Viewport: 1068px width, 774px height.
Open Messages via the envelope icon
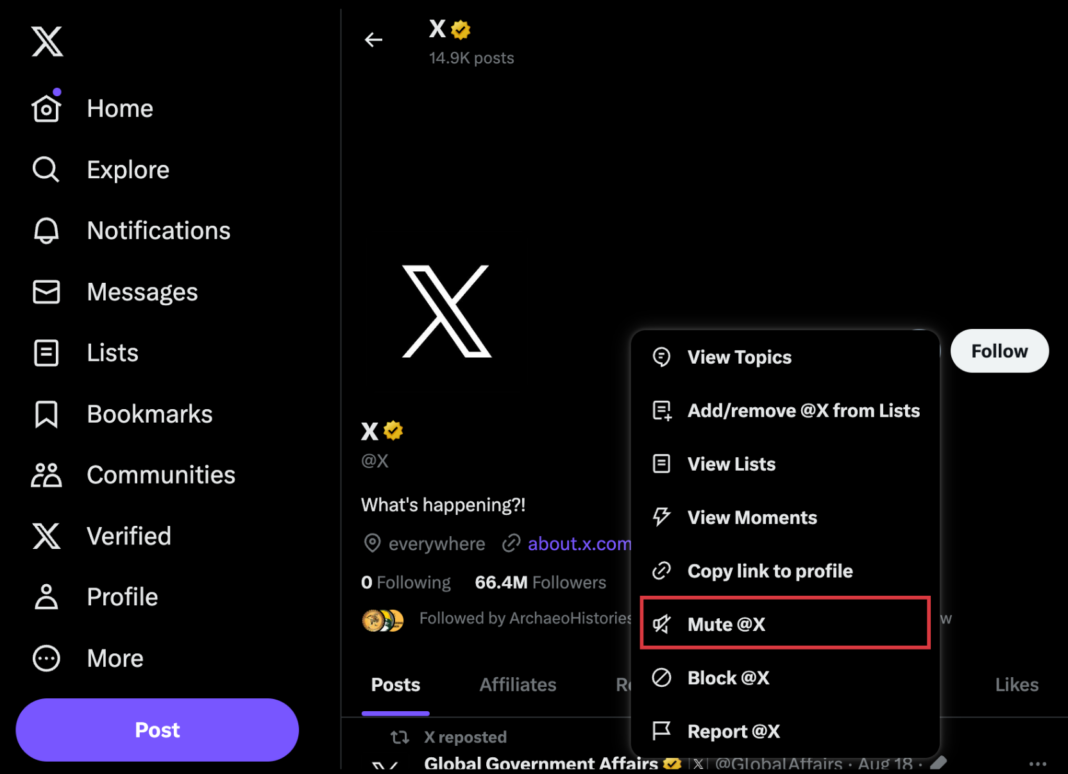[x=46, y=292]
